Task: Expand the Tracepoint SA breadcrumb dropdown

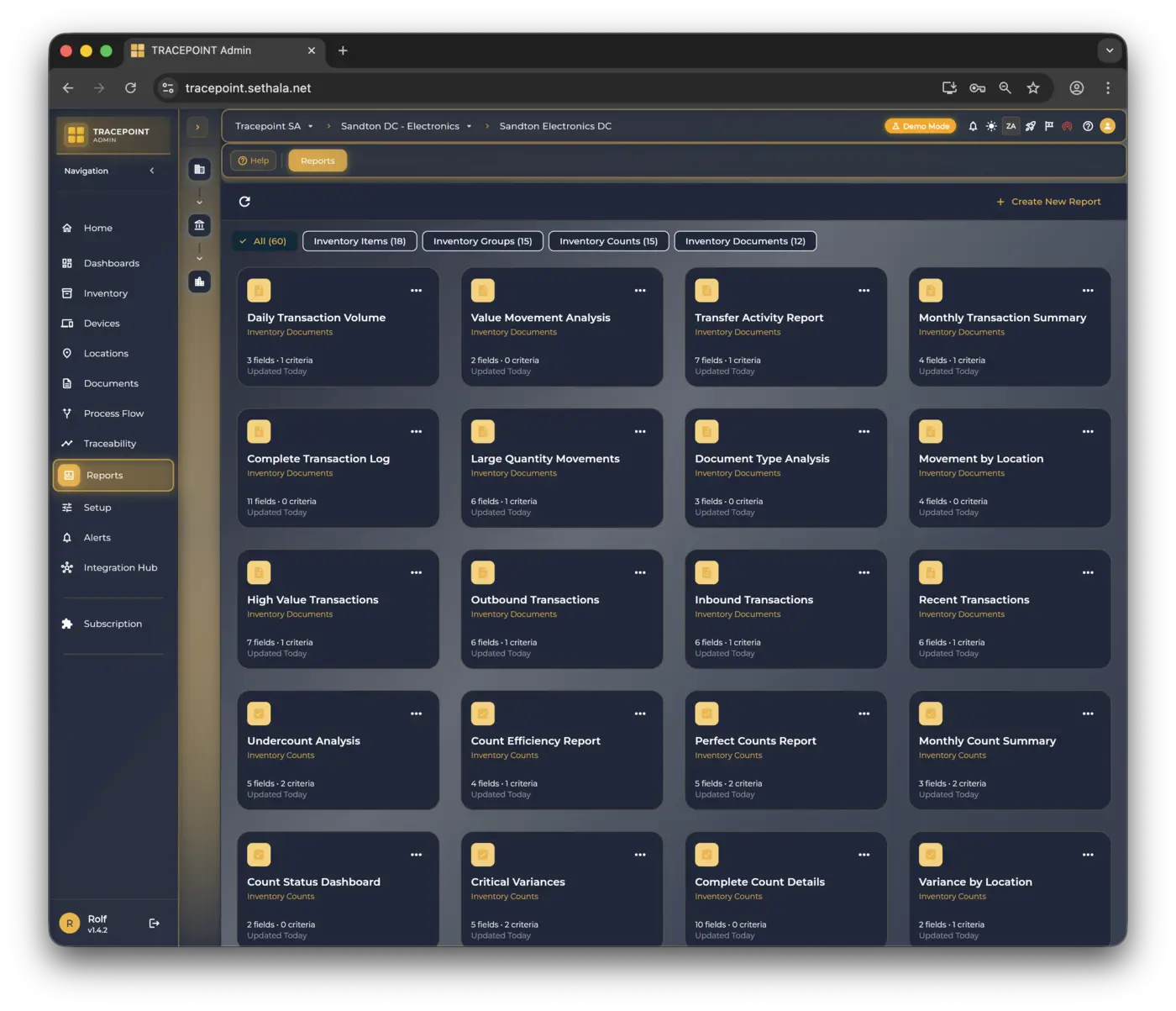Action: click(x=310, y=127)
